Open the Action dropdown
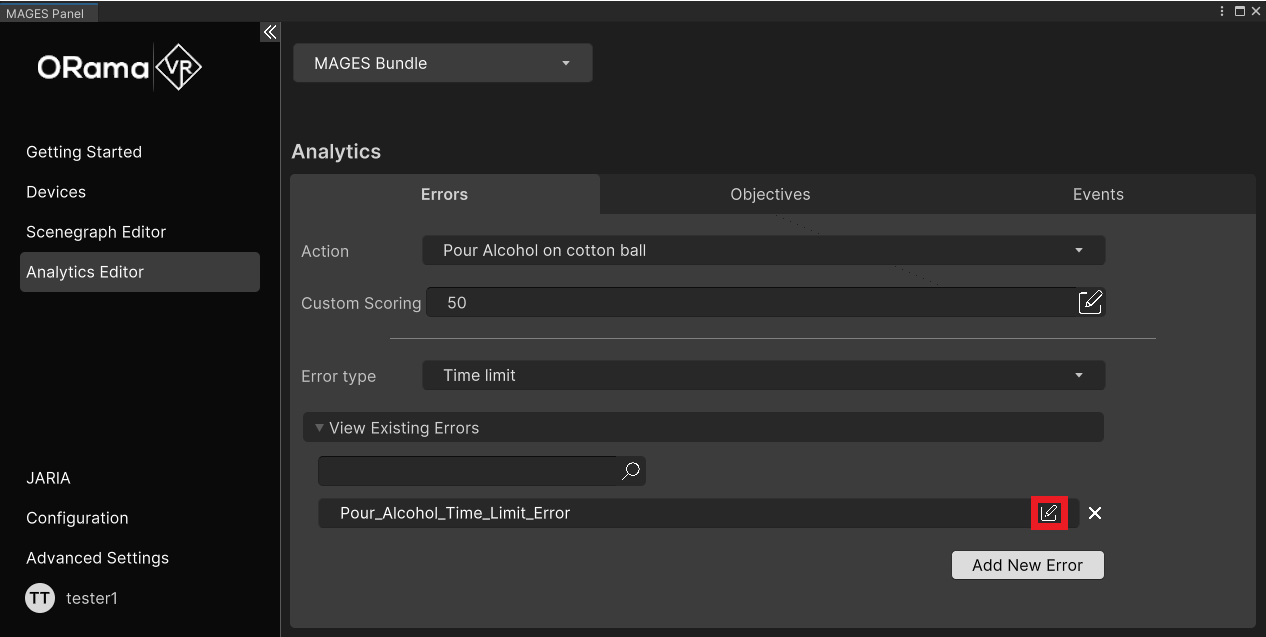The width and height of the screenshot is (1266, 637). click(x=764, y=250)
